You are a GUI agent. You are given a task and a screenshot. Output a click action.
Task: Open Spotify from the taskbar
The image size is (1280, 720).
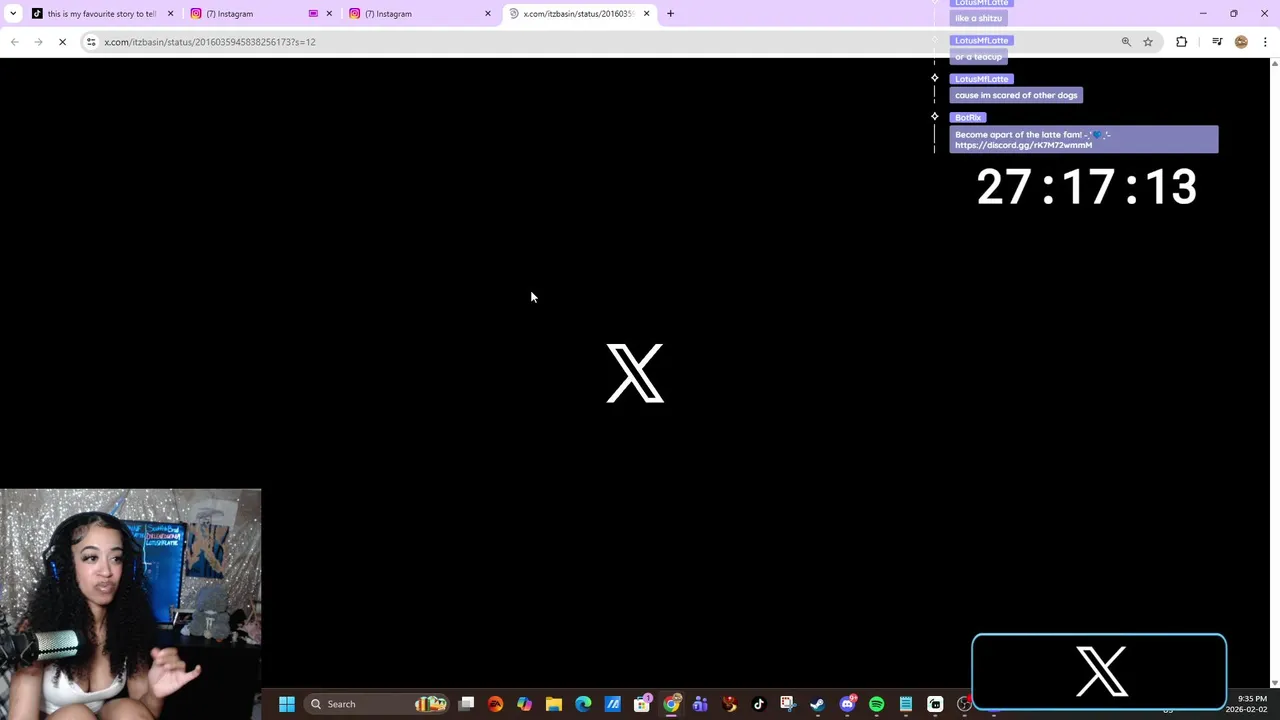[x=876, y=704]
